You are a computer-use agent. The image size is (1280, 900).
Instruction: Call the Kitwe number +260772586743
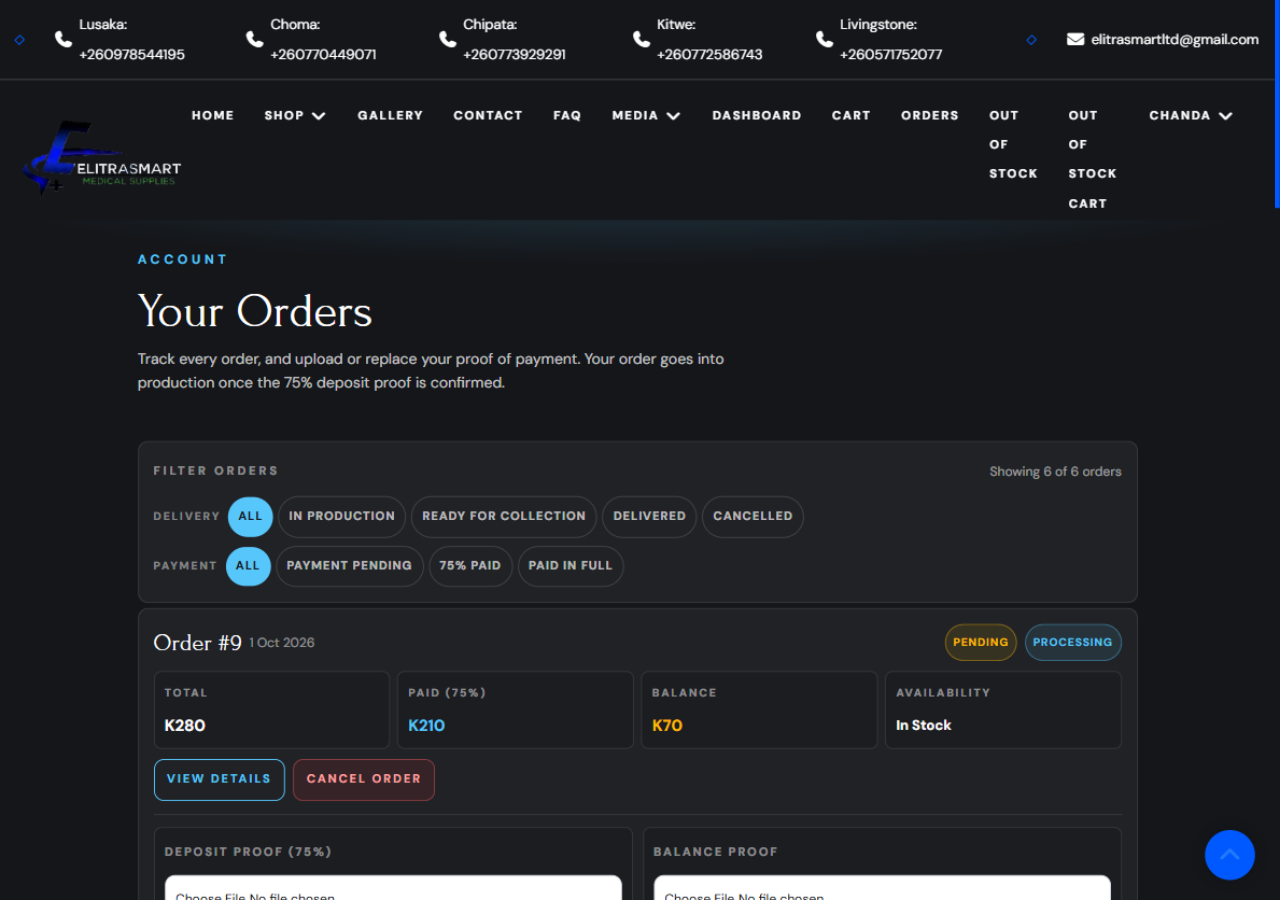(710, 54)
